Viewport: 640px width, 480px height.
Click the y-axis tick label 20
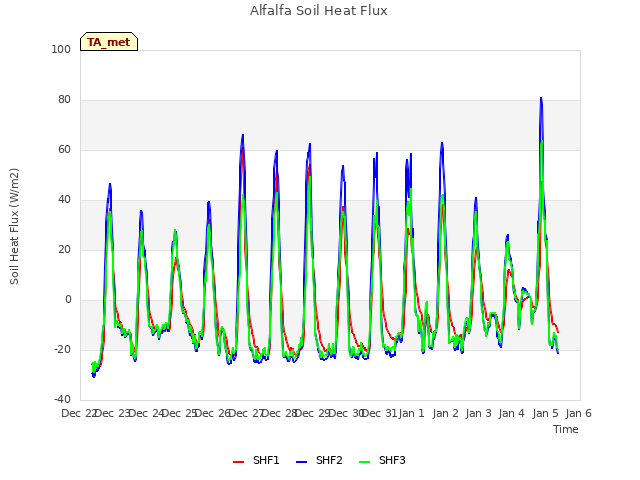(x=64, y=249)
